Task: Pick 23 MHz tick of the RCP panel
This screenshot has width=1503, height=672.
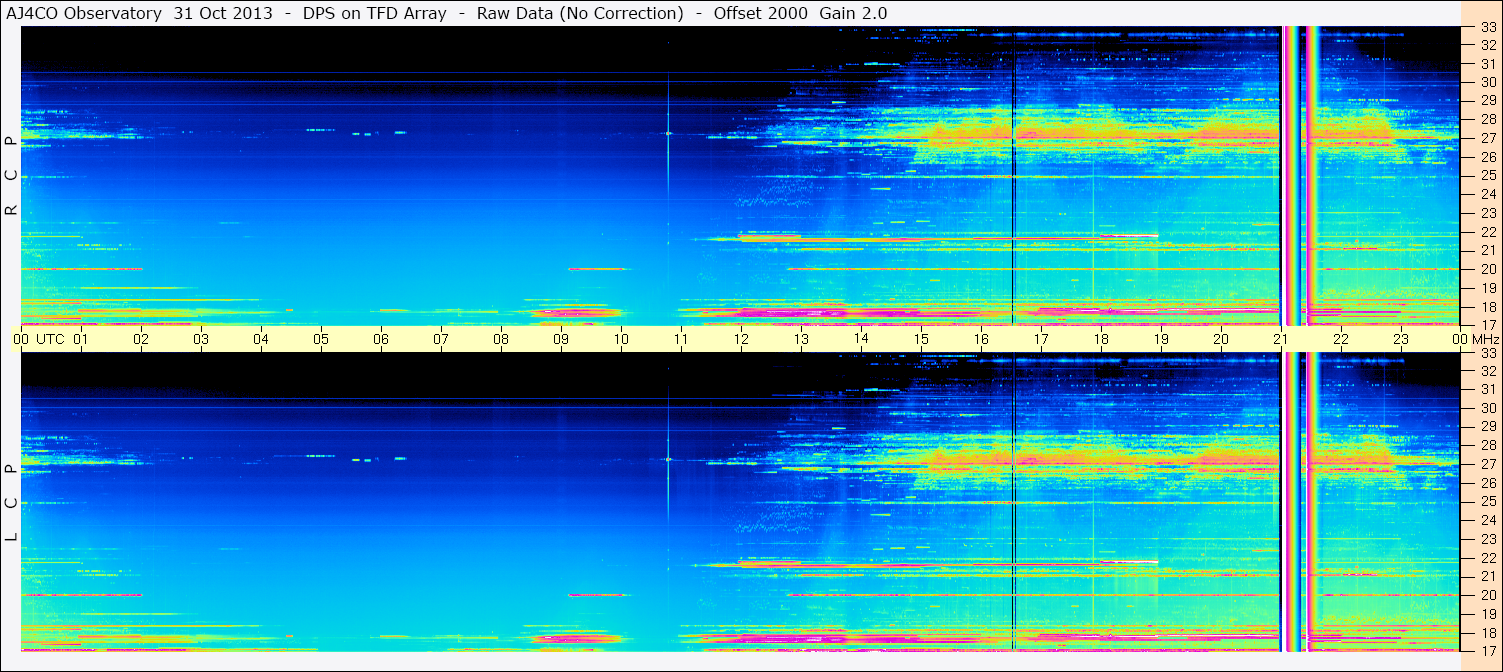Action: (x=1488, y=213)
